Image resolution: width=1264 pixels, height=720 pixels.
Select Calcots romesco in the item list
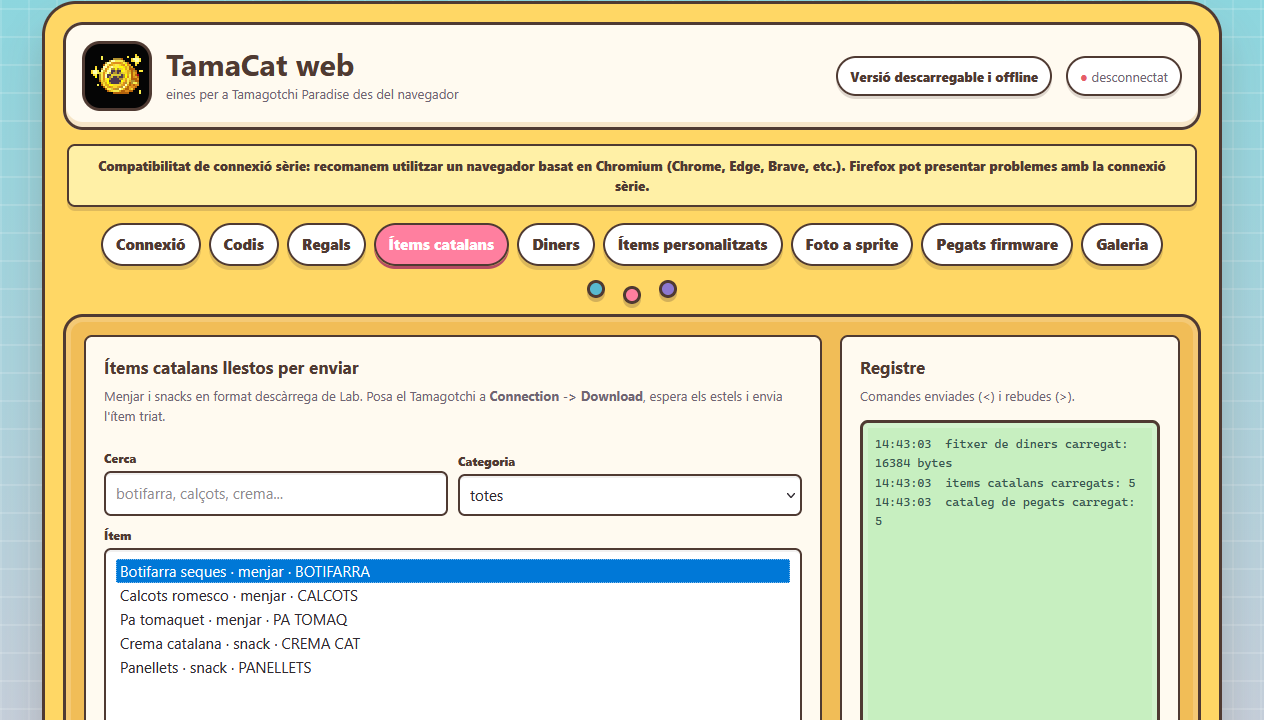[453, 596]
